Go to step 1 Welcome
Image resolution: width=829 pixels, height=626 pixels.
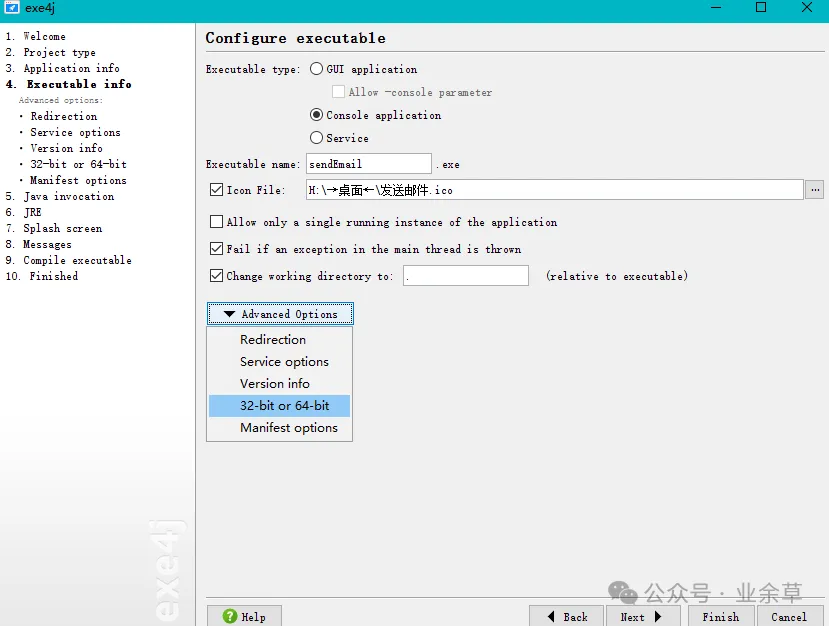point(35,36)
